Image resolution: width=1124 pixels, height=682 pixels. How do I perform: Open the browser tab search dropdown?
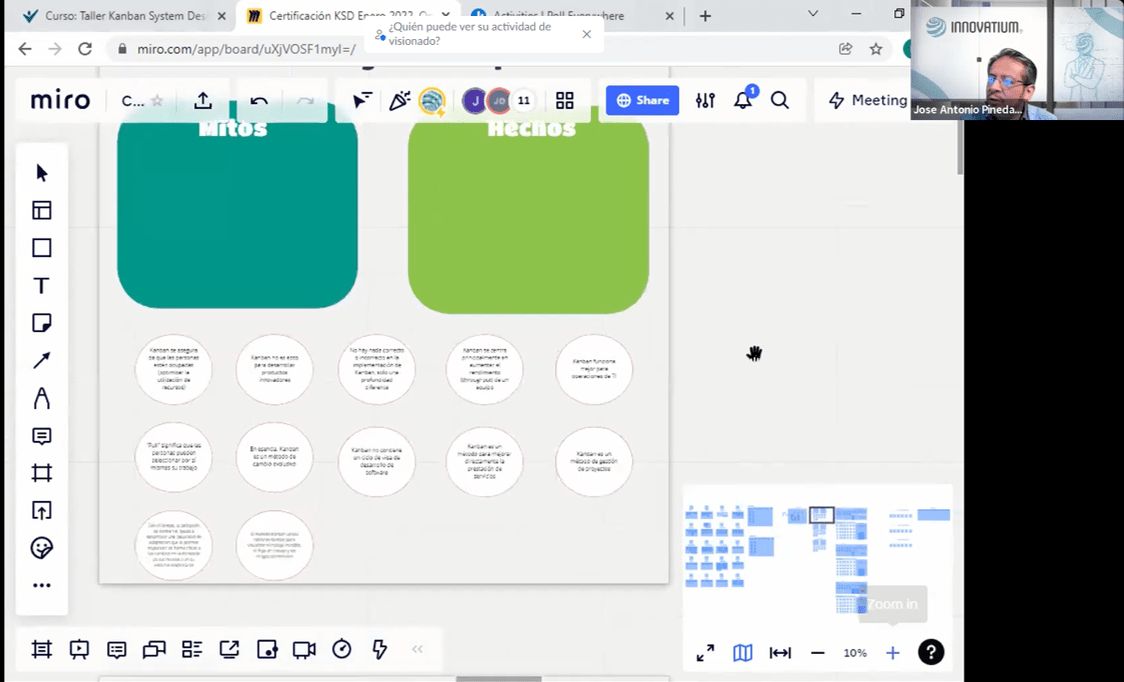click(x=813, y=15)
